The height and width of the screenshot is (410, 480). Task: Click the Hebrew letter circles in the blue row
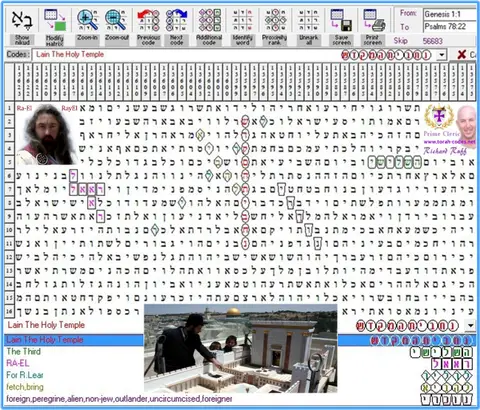point(421,340)
